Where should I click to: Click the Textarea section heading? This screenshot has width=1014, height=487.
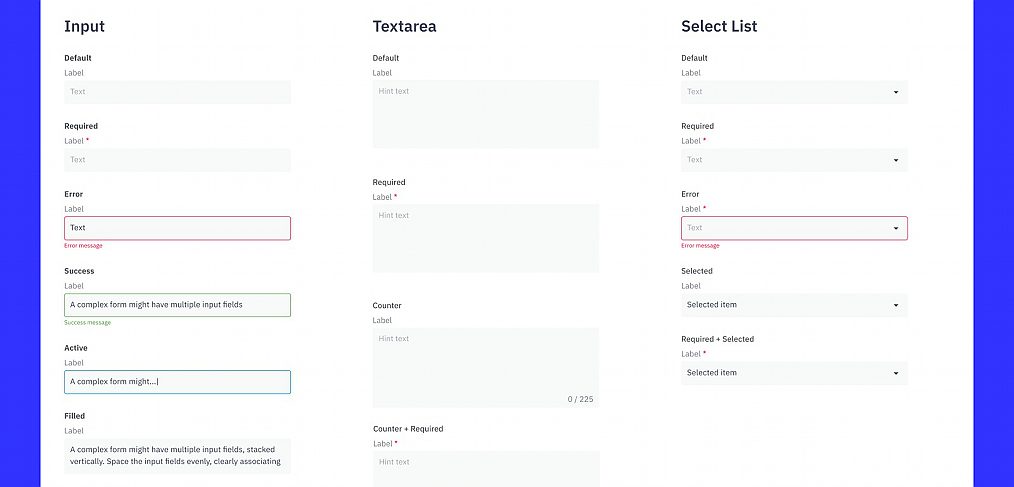click(404, 27)
